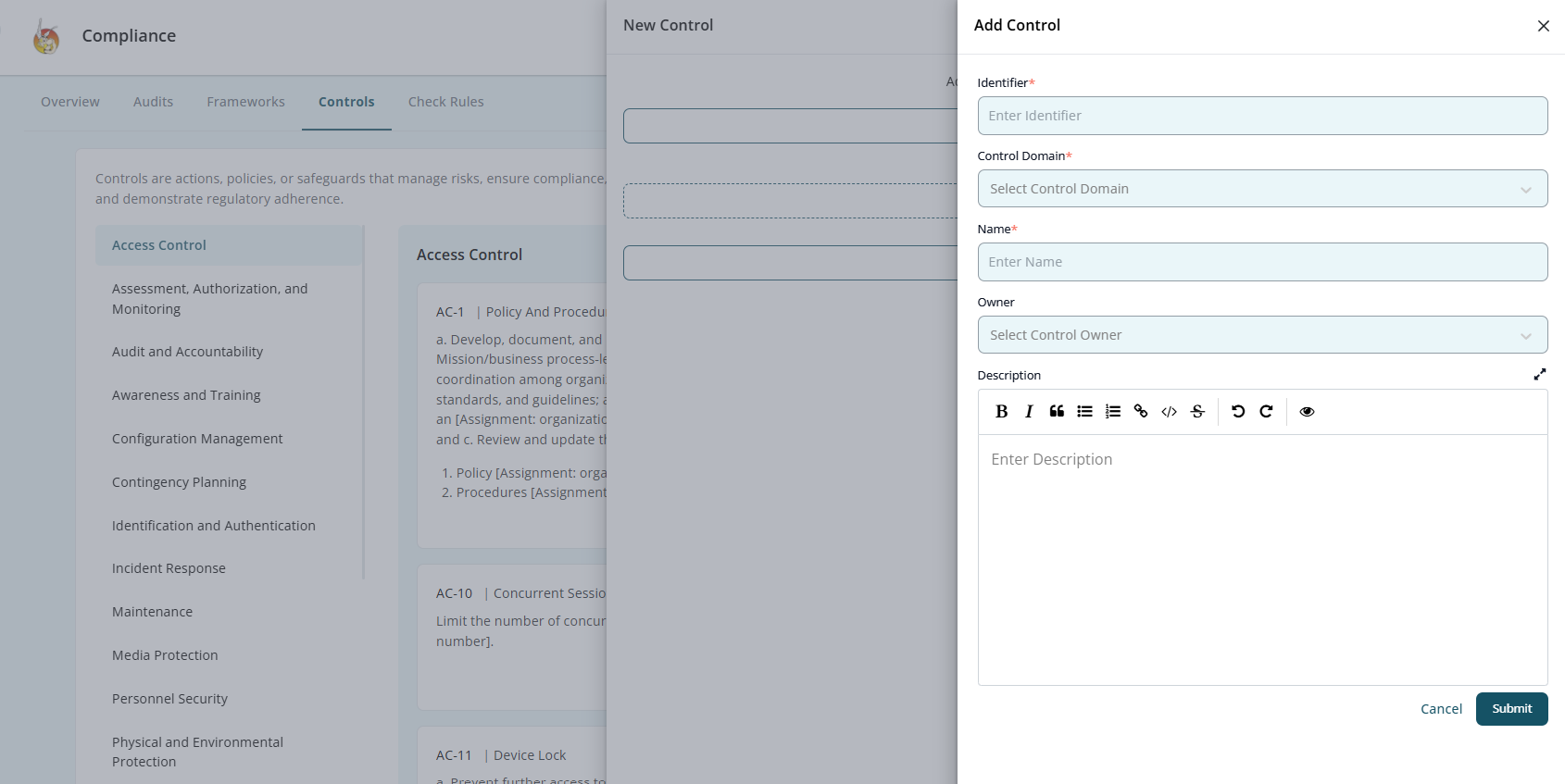Viewport: 1565px width, 784px height.
Task: Expand description editor to fullscreen
Action: [x=1539, y=375]
